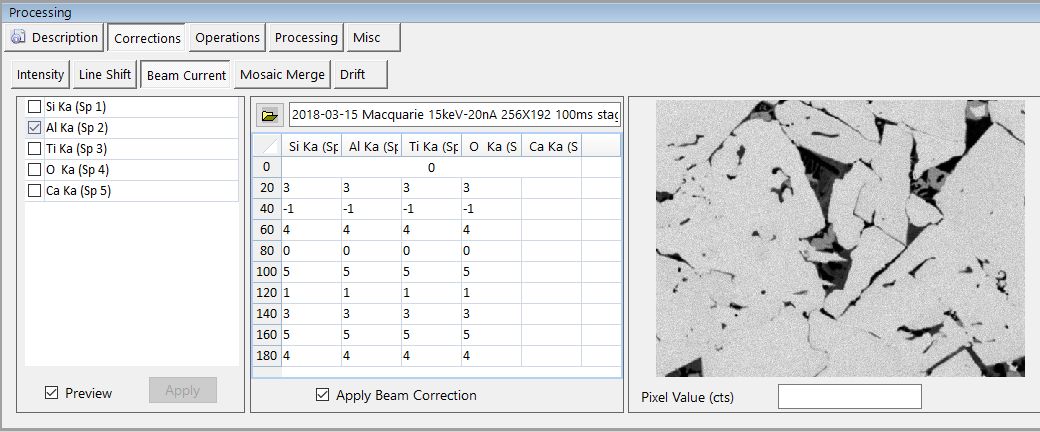Open the Description tab with document icon
Screen dimensions: 1040x432
tap(56, 38)
